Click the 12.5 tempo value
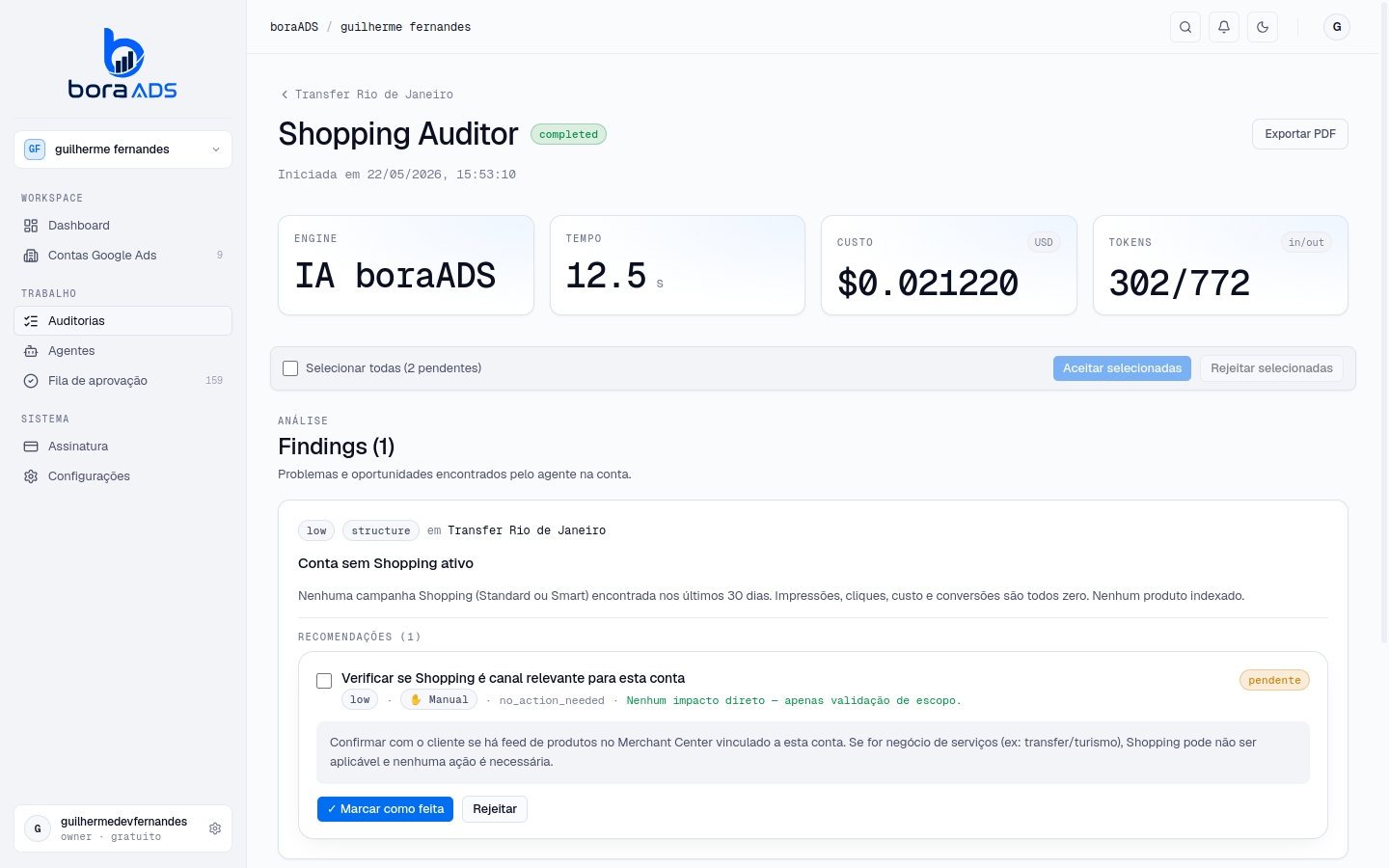 [606, 276]
